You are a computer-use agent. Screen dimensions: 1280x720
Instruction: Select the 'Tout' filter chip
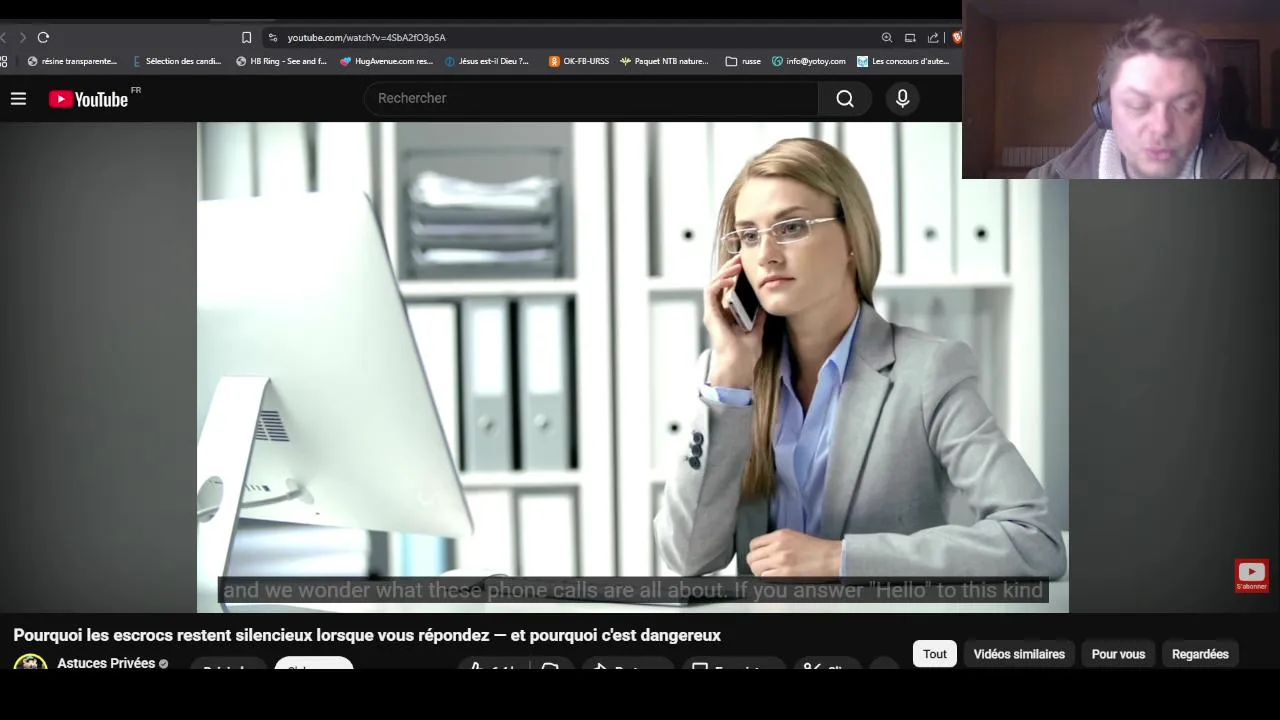pos(935,654)
